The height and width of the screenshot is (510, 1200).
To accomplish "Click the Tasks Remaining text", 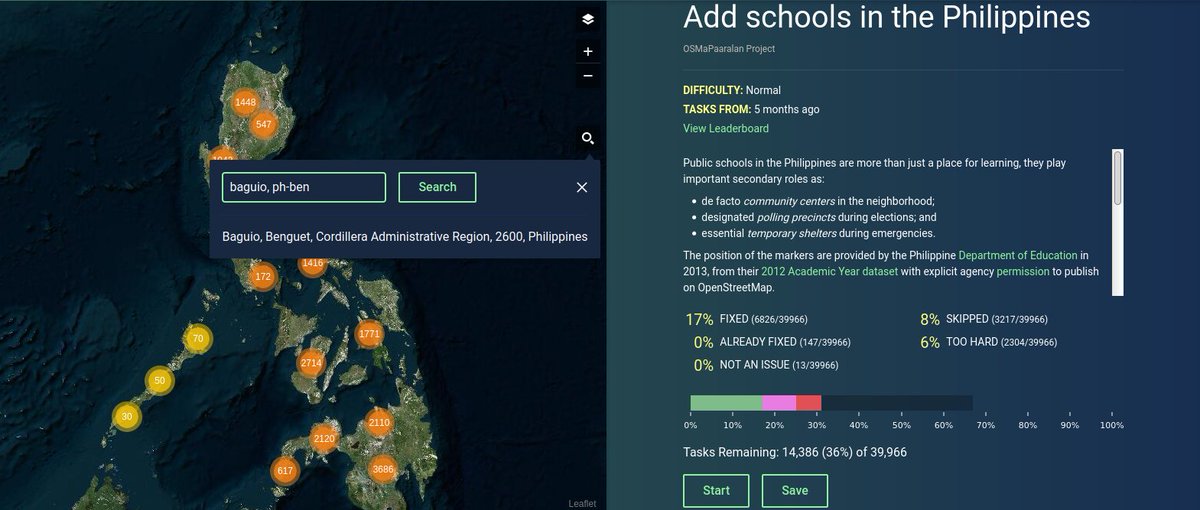I will pyautogui.click(x=795, y=452).
